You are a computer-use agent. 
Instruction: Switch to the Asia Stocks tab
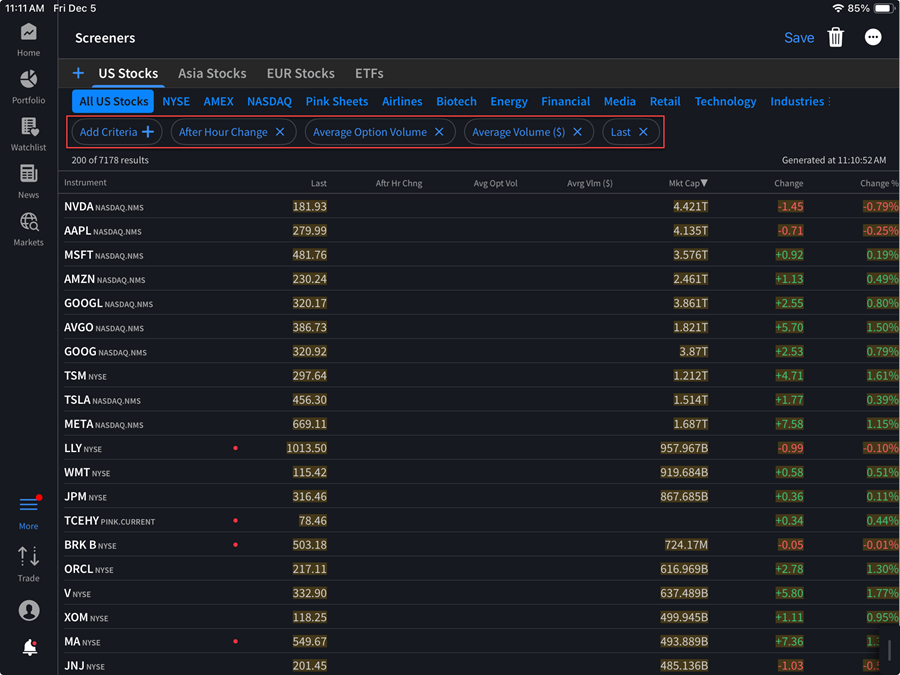click(212, 73)
